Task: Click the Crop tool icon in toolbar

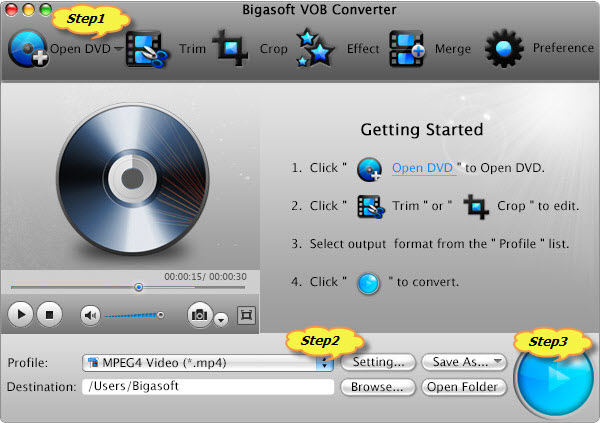Action: point(230,48)
